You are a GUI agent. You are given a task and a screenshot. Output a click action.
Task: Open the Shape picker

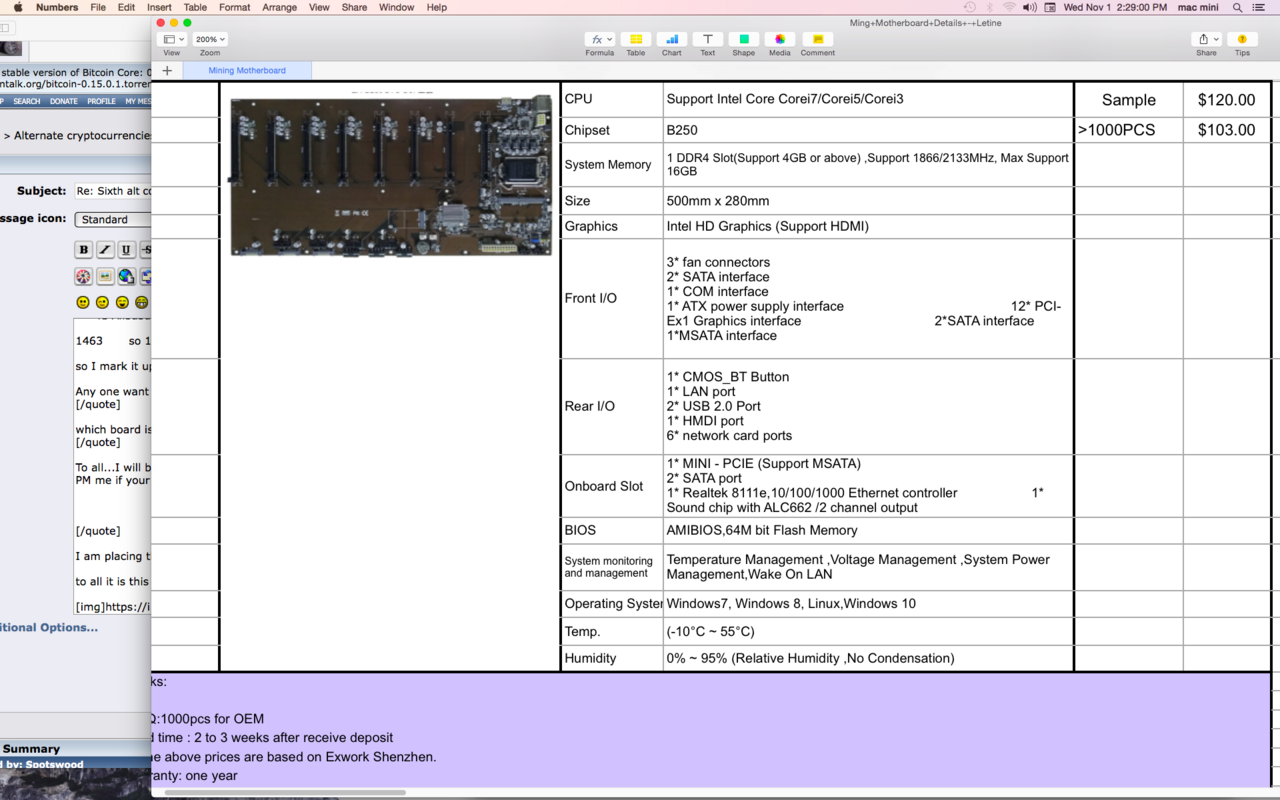pyautogui.click(x=743, y=40)
